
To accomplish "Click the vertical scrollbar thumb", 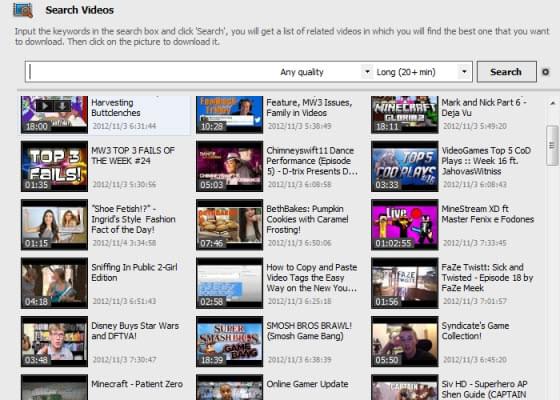I will pos(552,145).
